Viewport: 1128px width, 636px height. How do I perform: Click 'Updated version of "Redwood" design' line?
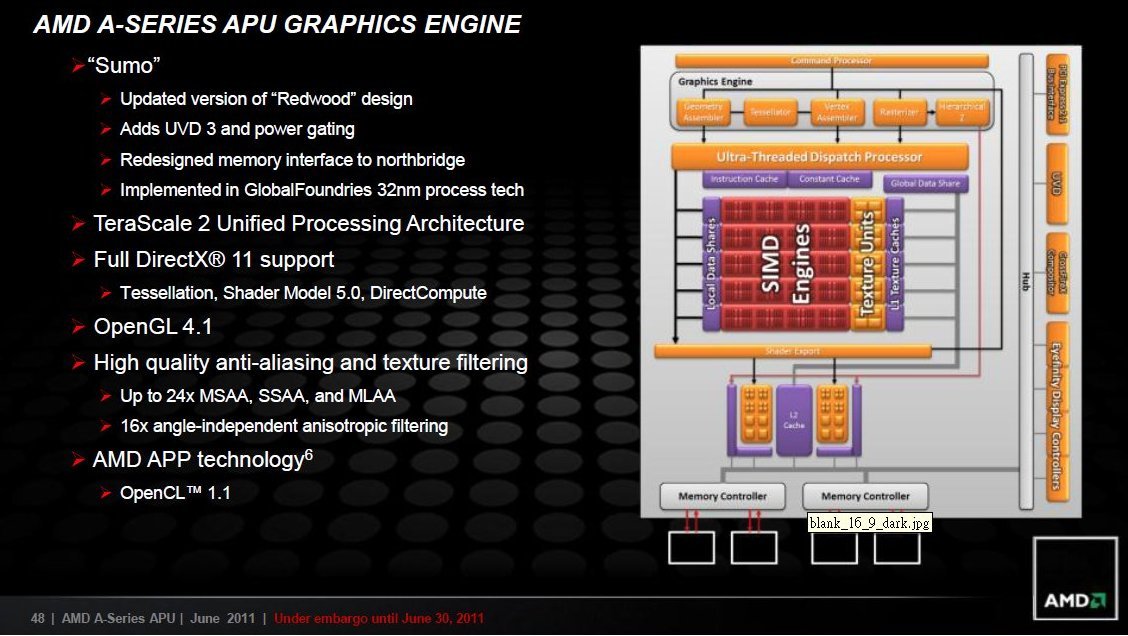coord(266,99)
